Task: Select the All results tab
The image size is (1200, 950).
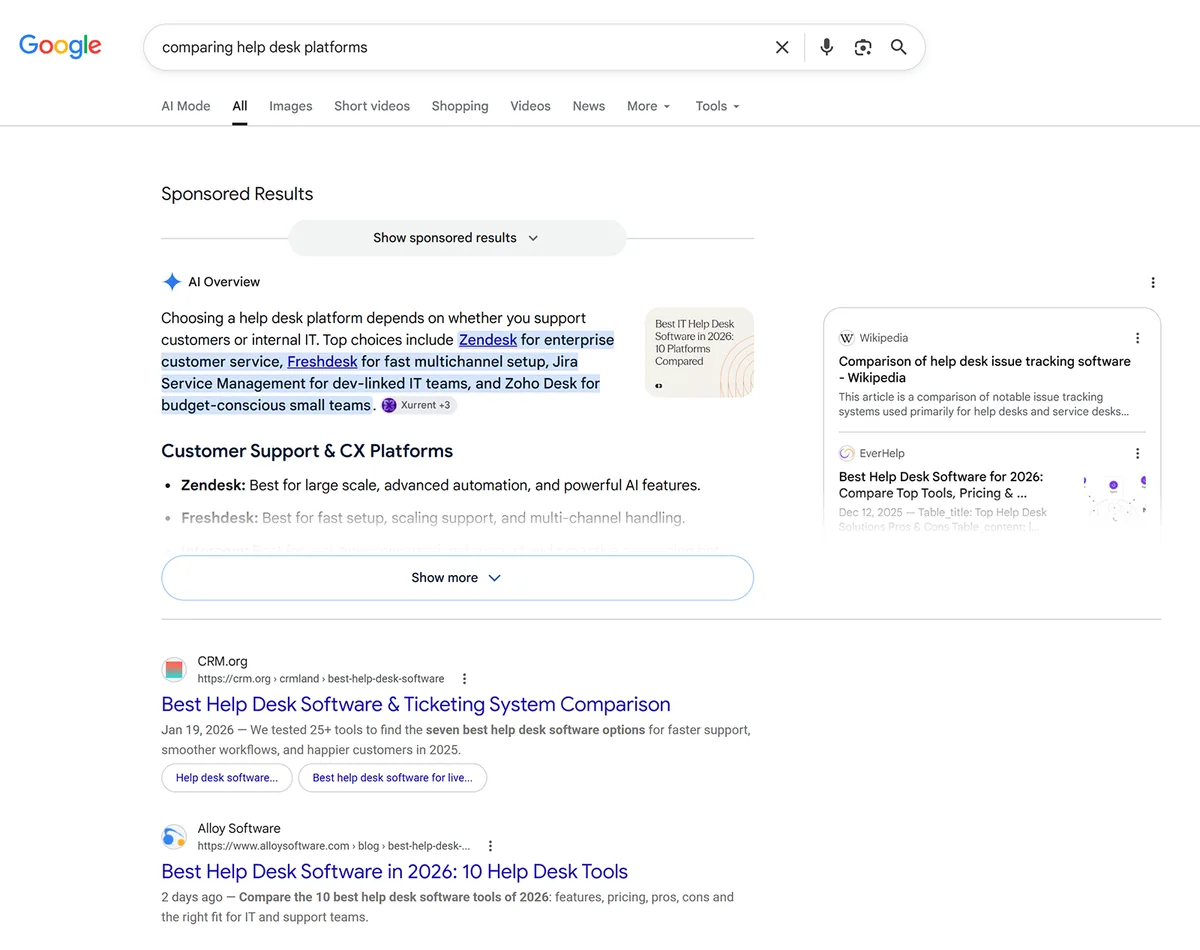Action: tap(240, 106)
